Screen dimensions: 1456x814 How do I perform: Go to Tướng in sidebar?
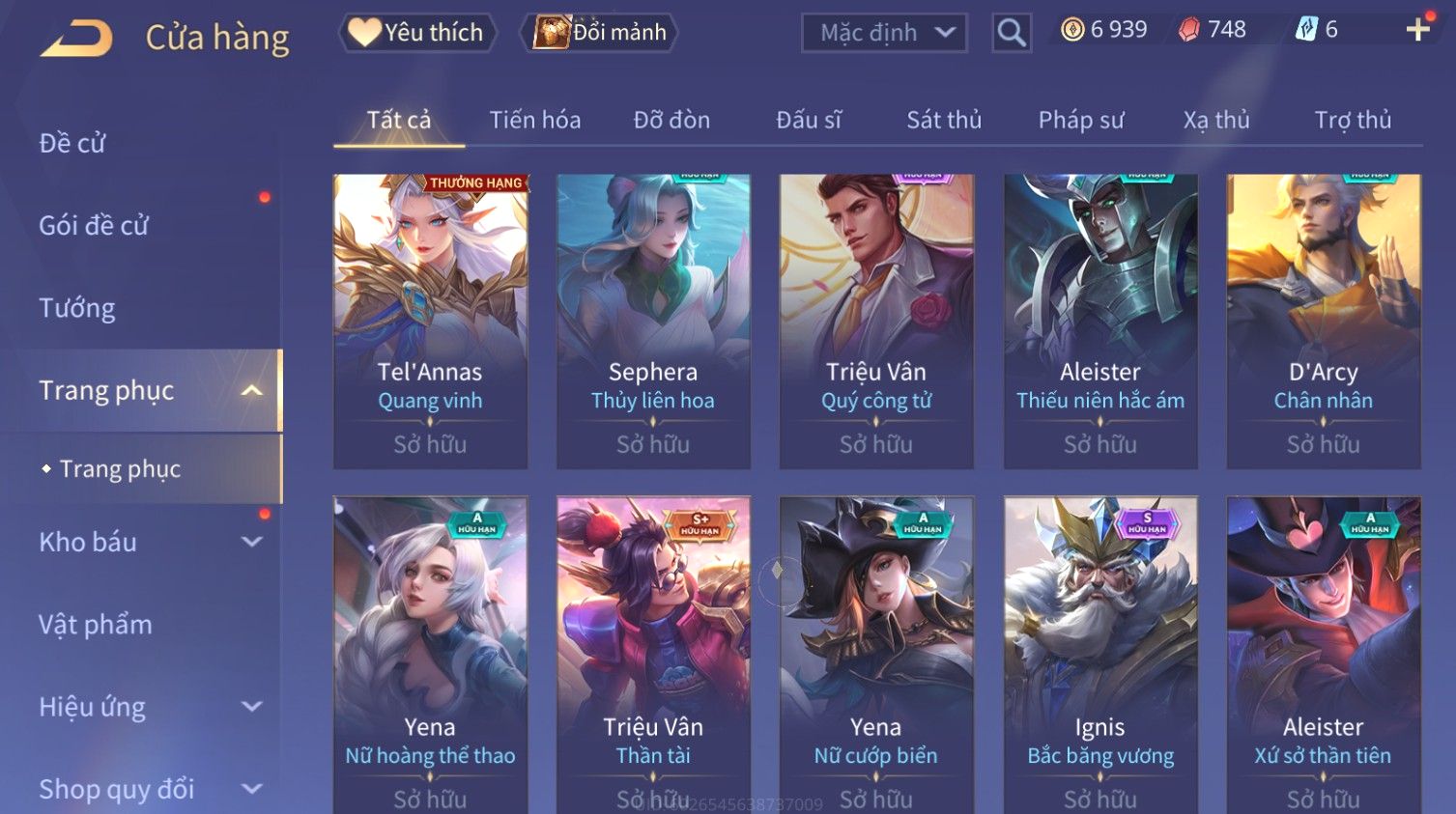click(x=77, y=308)
